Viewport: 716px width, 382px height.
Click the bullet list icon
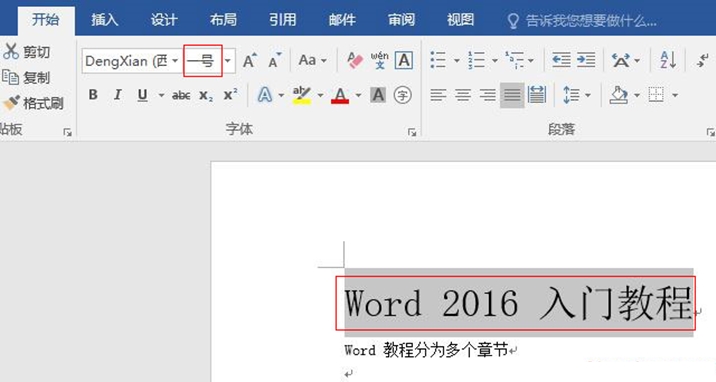[x=438, y=60]
